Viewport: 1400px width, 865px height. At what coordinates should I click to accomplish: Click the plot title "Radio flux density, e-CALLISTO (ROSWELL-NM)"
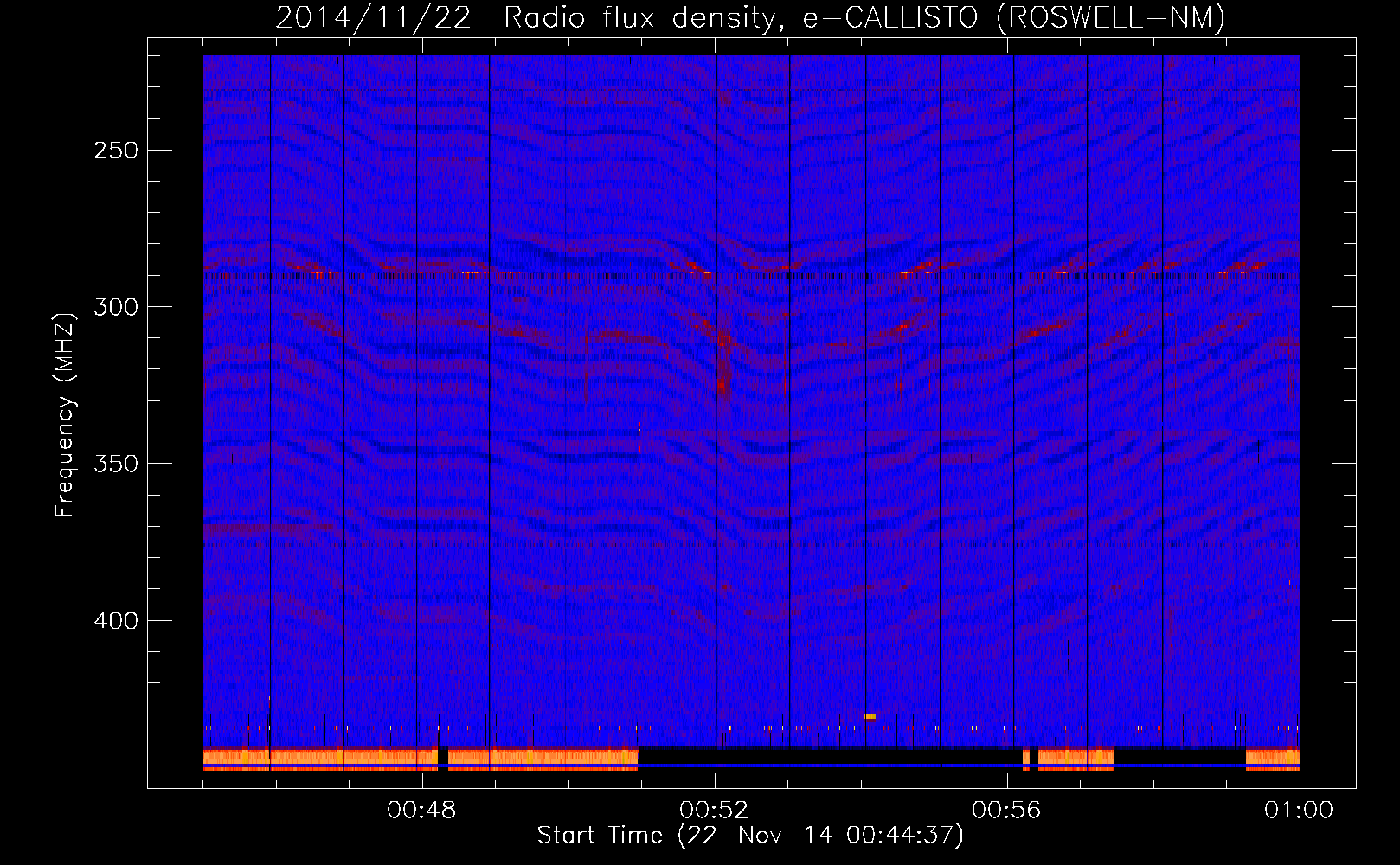click(x=864, y=17)
